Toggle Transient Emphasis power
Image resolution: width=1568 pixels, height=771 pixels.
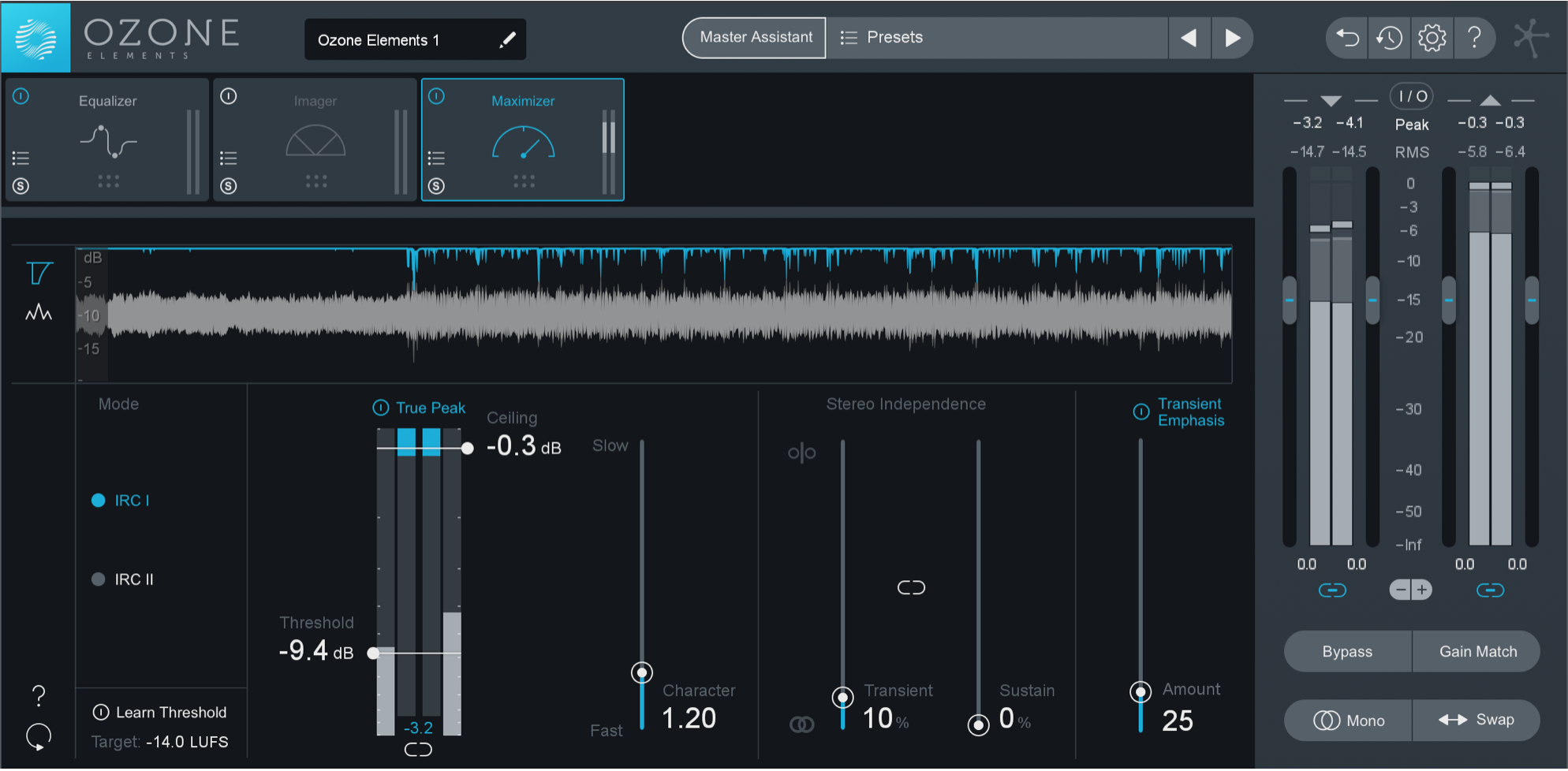[1141, 412]
